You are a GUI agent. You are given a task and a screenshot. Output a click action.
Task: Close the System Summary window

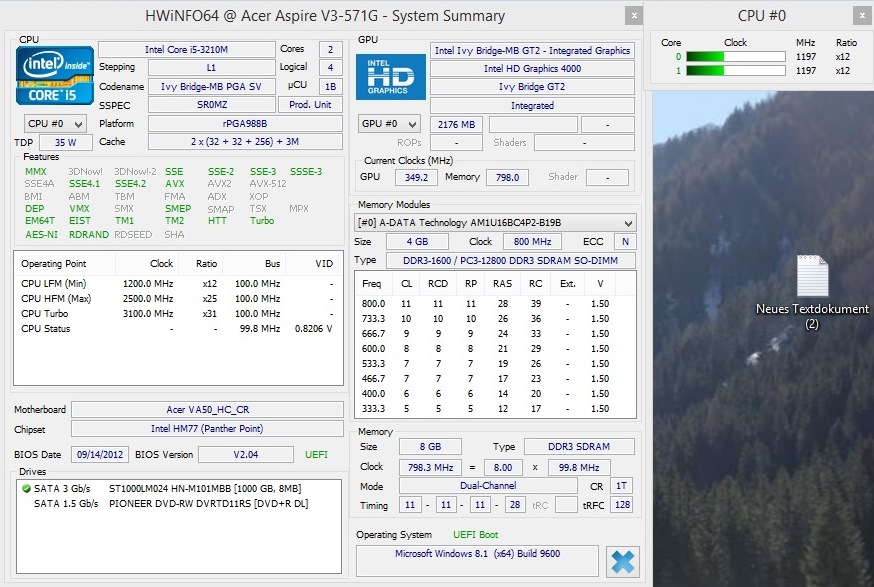point(634,16)
